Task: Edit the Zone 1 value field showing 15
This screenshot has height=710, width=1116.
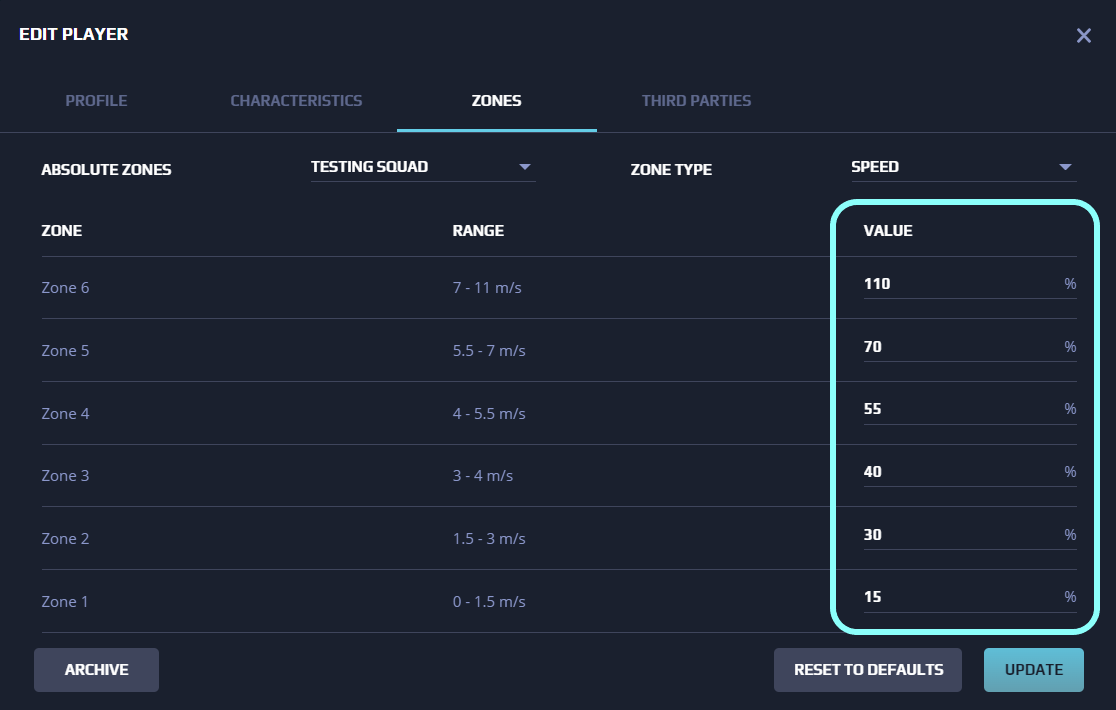Action: pos(969,597)
